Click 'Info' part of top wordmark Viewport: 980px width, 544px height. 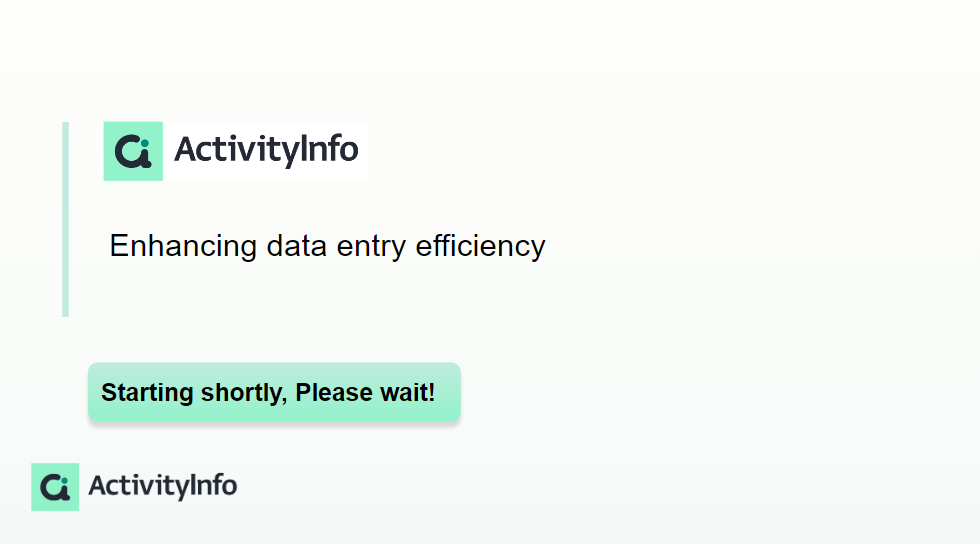click(x=330, y=149)
